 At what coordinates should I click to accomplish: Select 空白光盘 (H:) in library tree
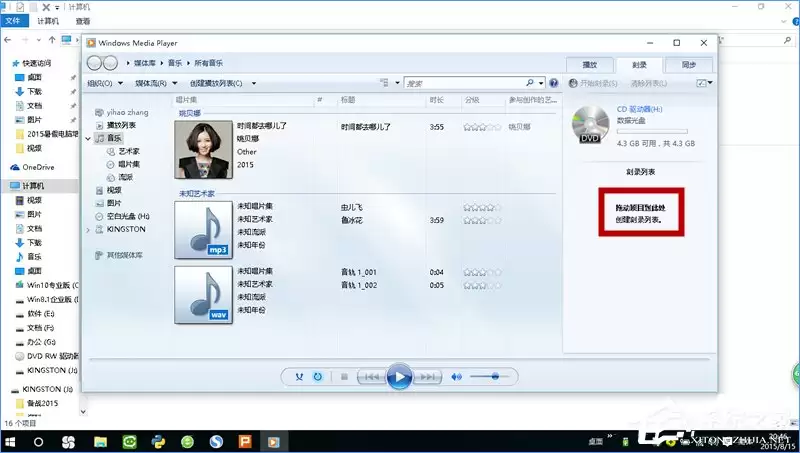click(x=128, y=216)
